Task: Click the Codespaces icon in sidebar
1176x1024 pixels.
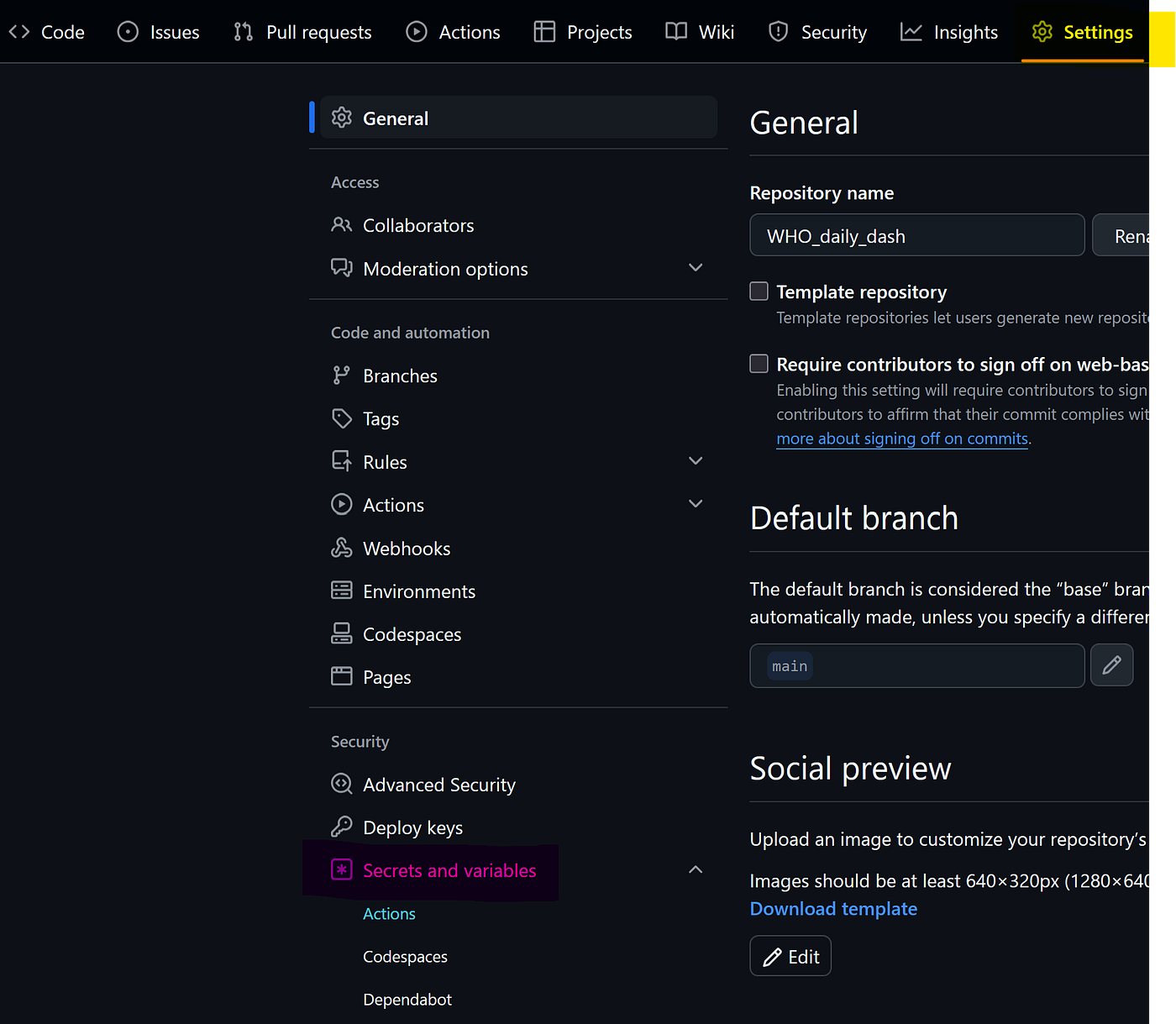Action: click(342, 633)
